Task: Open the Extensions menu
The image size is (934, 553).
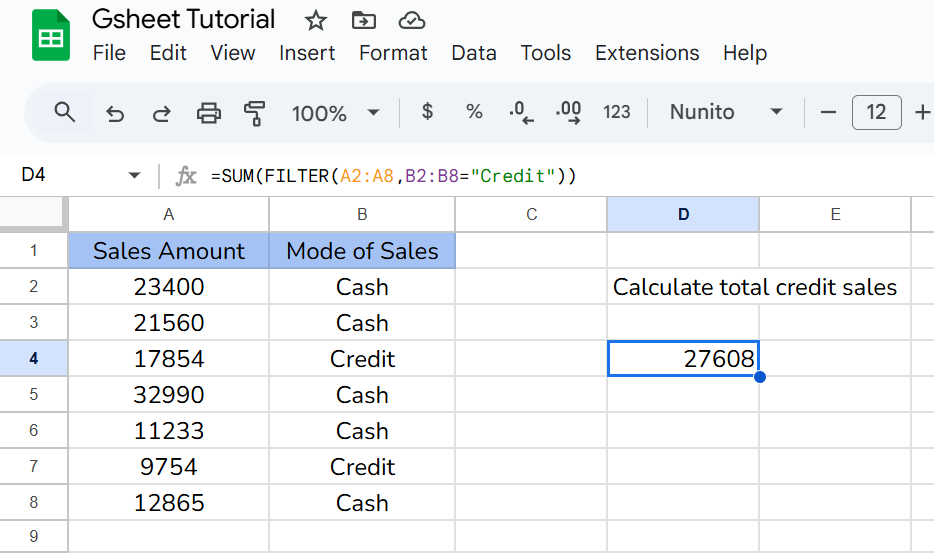Action: click(x=647, y=53)
